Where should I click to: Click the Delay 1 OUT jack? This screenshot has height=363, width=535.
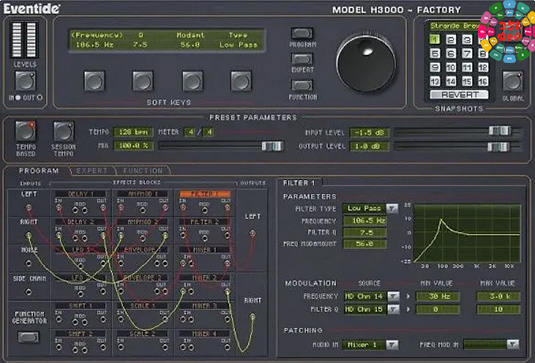point(103,207)
